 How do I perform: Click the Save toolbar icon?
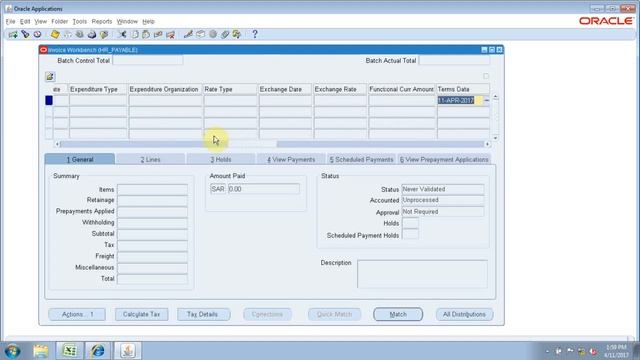point(55,35)
